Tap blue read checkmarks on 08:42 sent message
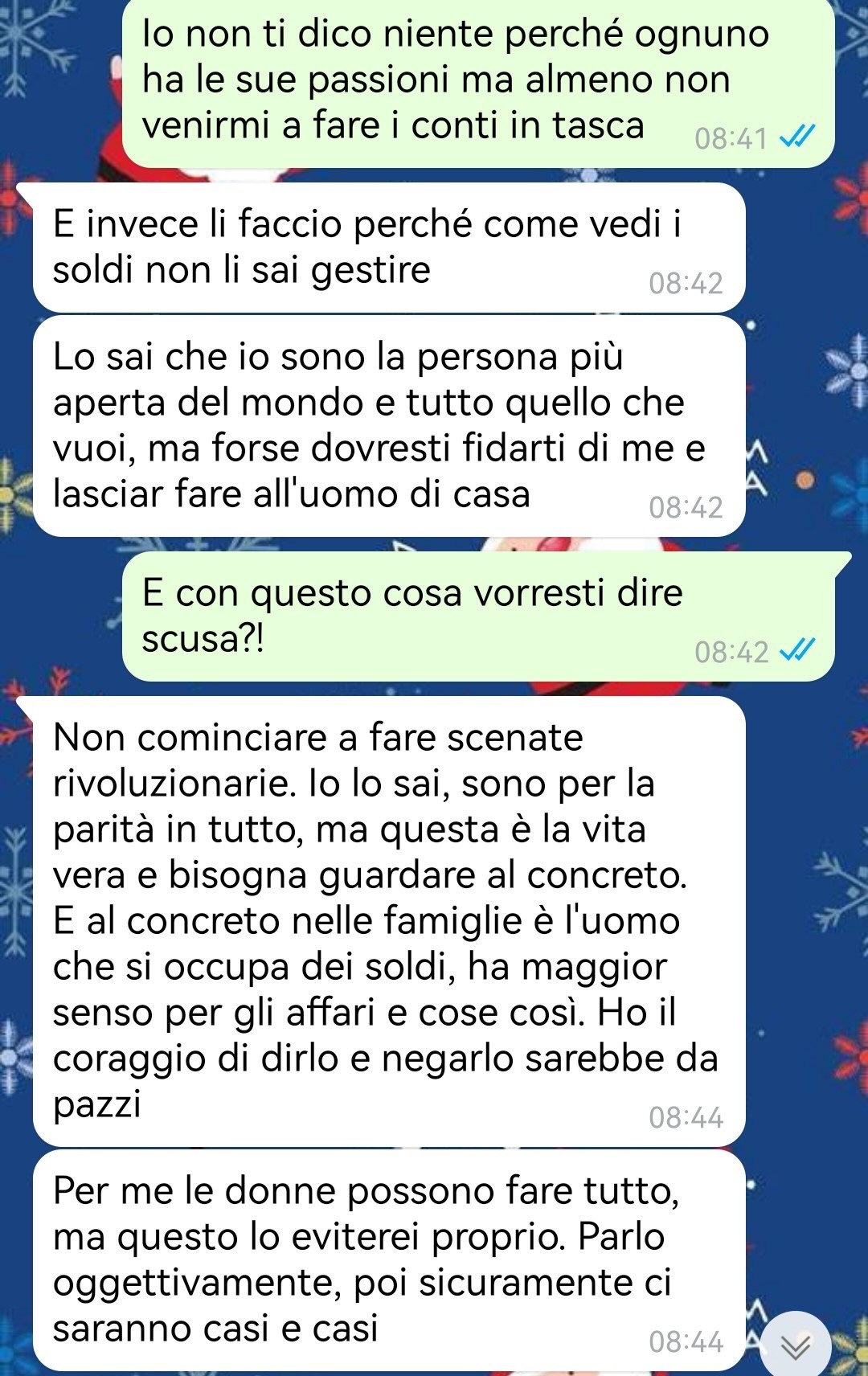The image size is (868, 1376). (797, 650)
